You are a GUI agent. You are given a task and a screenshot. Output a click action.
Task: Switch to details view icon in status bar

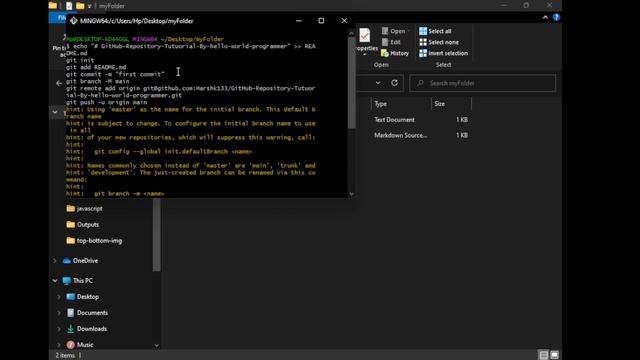pyautogui.click(x=544, y=355)
